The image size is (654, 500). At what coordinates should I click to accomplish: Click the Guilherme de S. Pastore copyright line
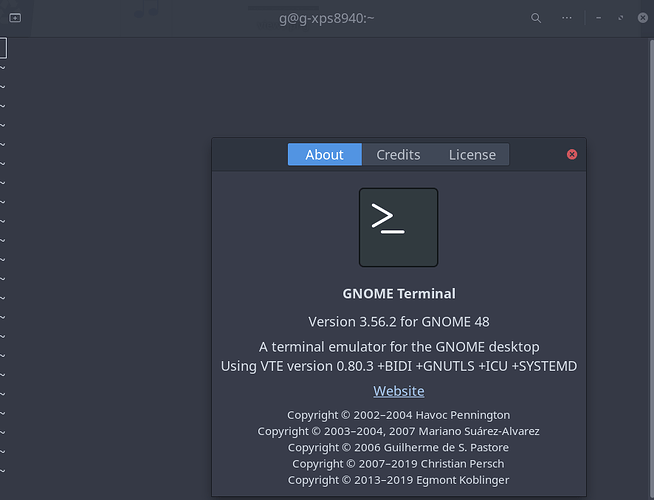click(399, 447)
